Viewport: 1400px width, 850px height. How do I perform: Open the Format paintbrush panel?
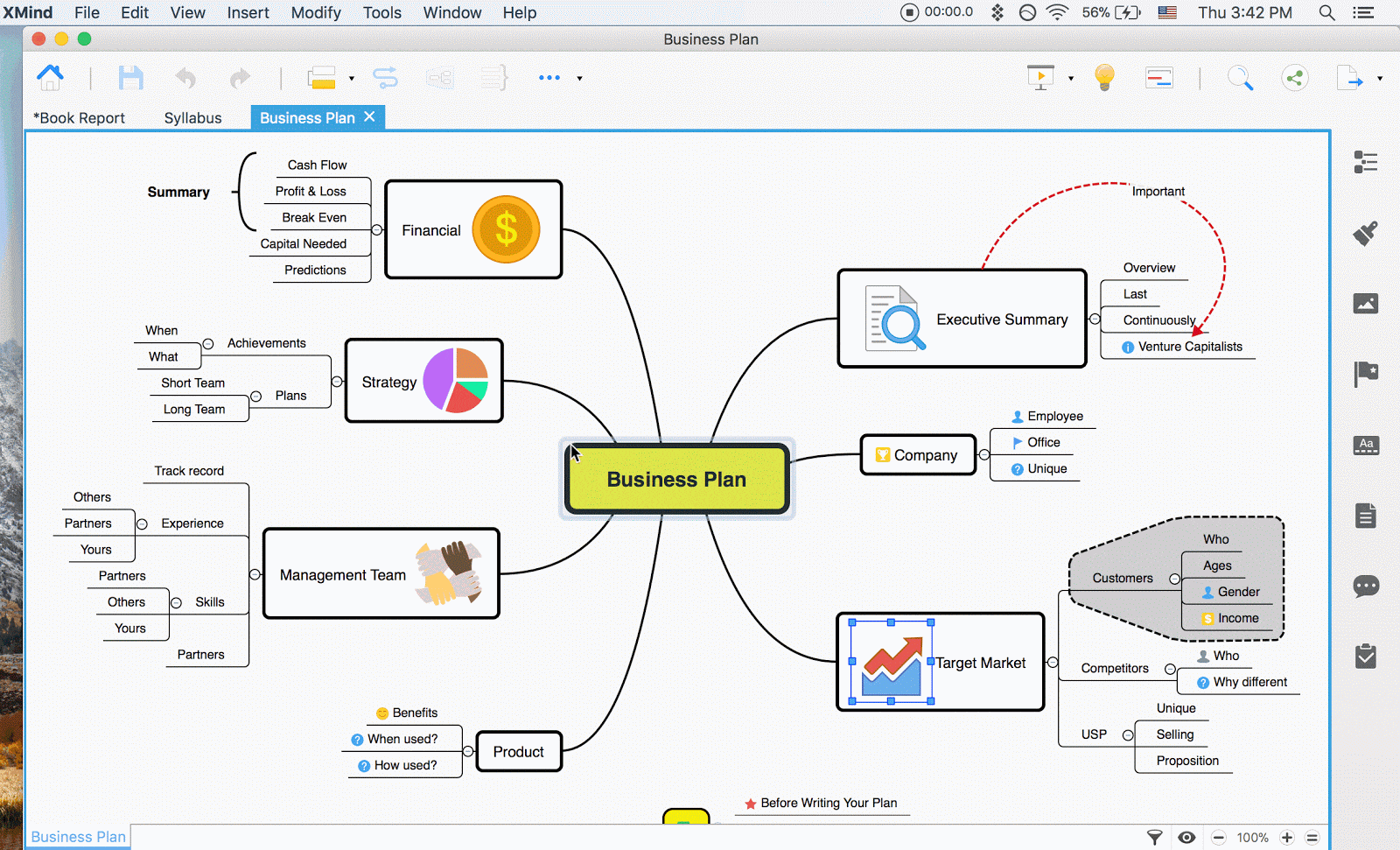1366,234
